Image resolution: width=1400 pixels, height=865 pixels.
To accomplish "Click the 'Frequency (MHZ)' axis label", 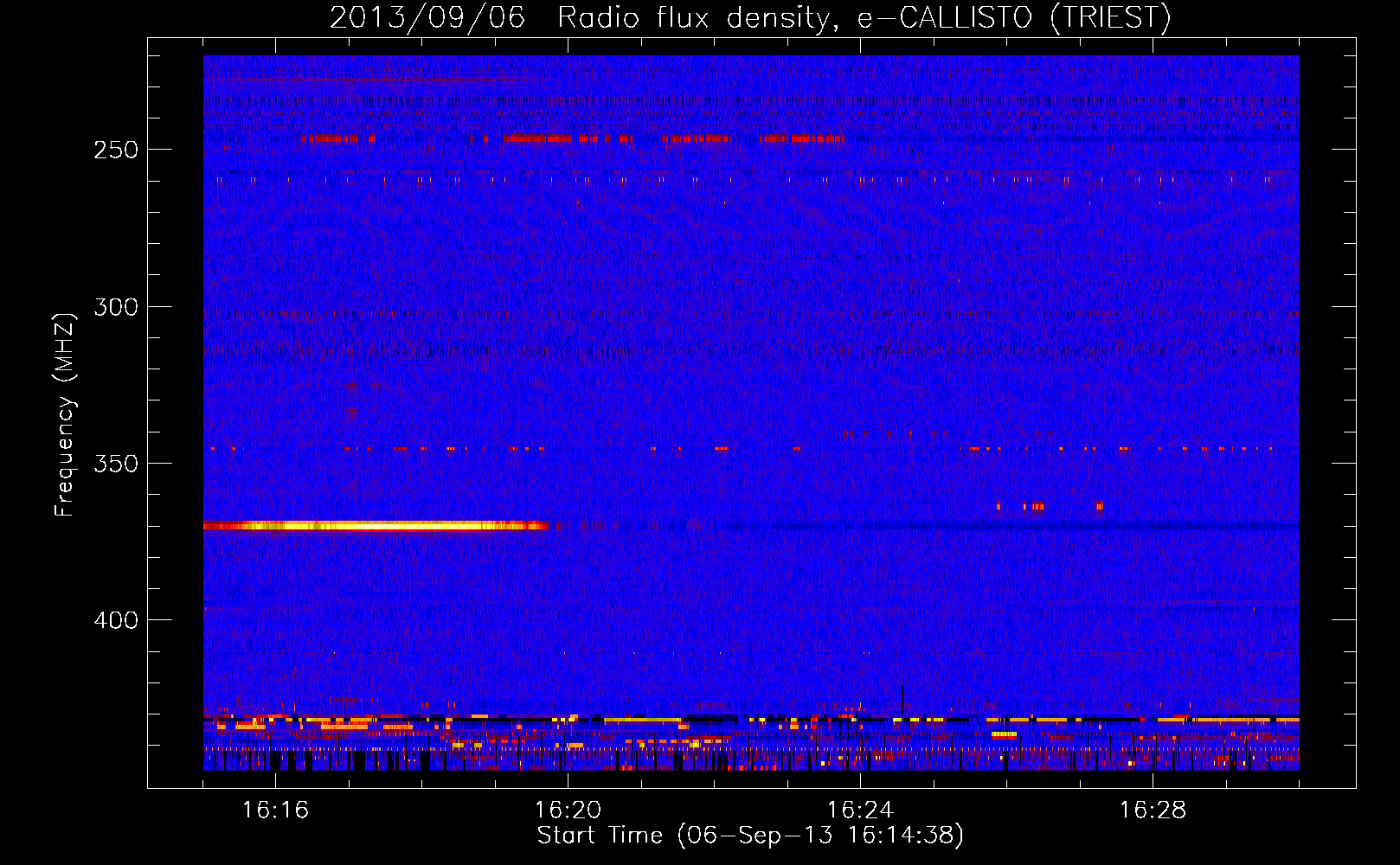I will point(65,415).
